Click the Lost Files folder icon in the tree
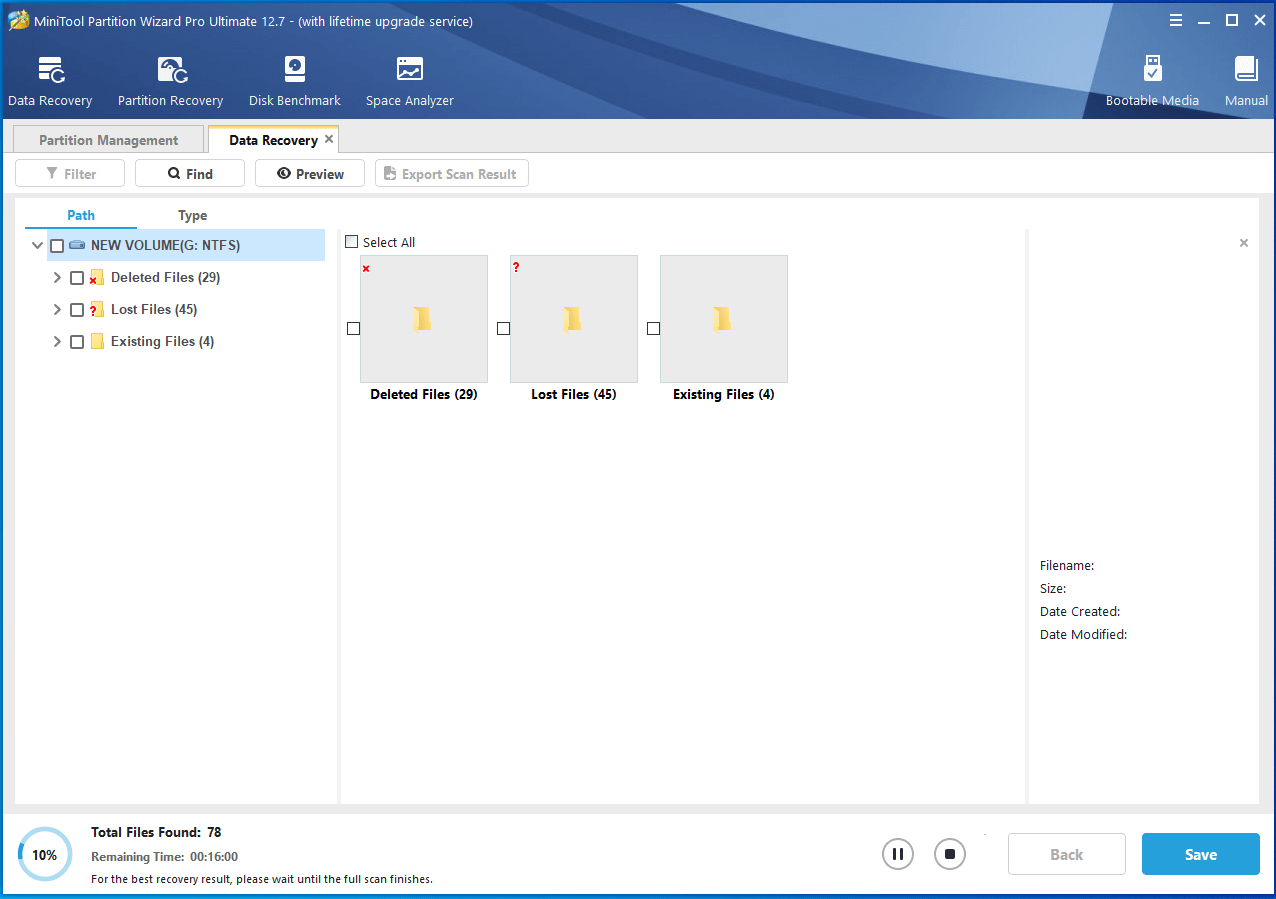The height and width of the screenshot is (899, 1276). (x=97, y=310)
